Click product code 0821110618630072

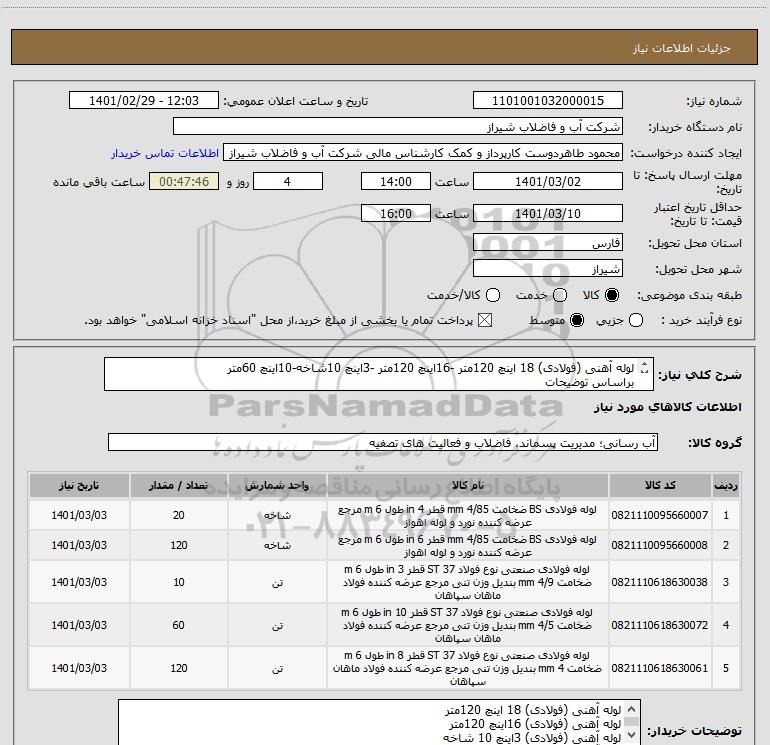tap(660, 625)
